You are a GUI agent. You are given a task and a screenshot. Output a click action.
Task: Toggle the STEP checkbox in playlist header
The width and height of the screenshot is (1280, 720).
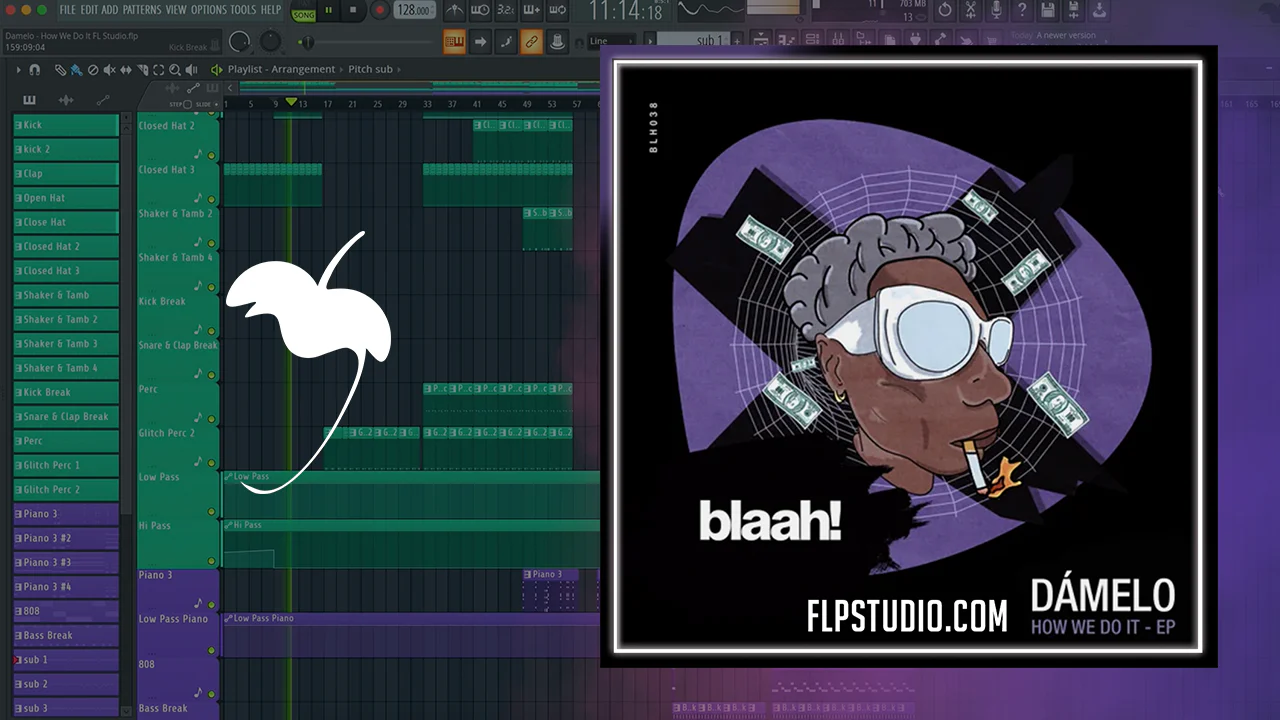tap(187, 104)
